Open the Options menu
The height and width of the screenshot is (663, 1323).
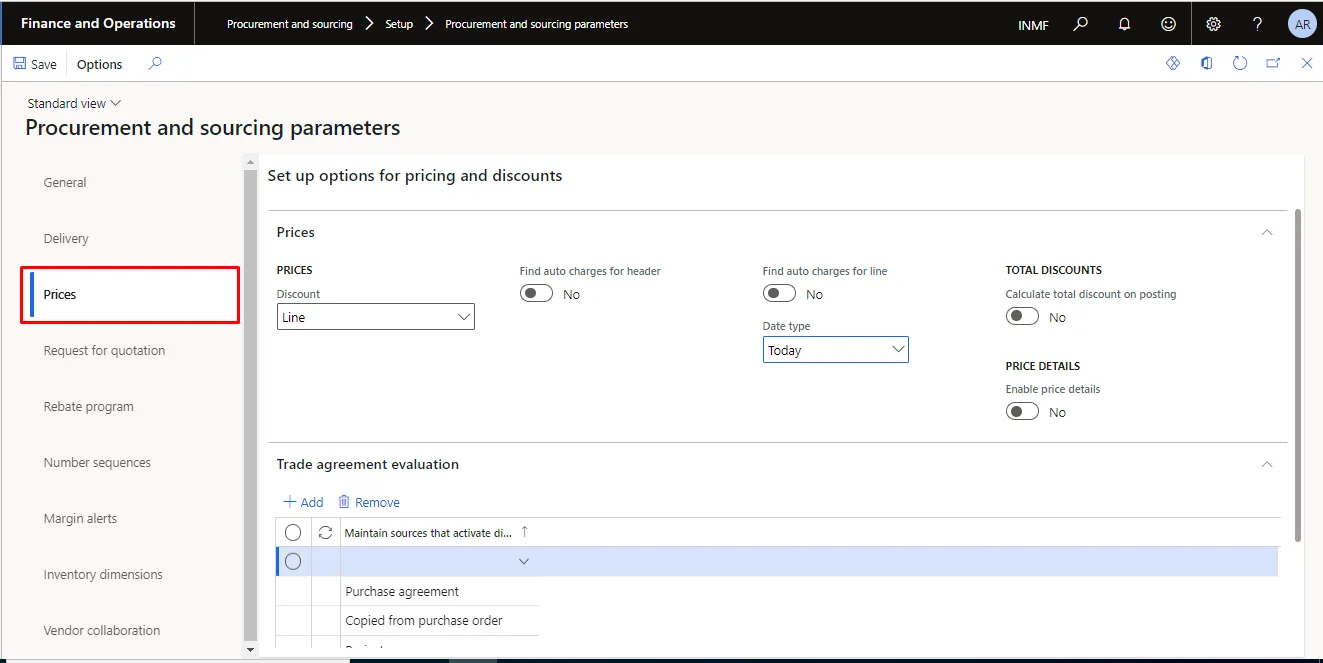pos(100,64)
